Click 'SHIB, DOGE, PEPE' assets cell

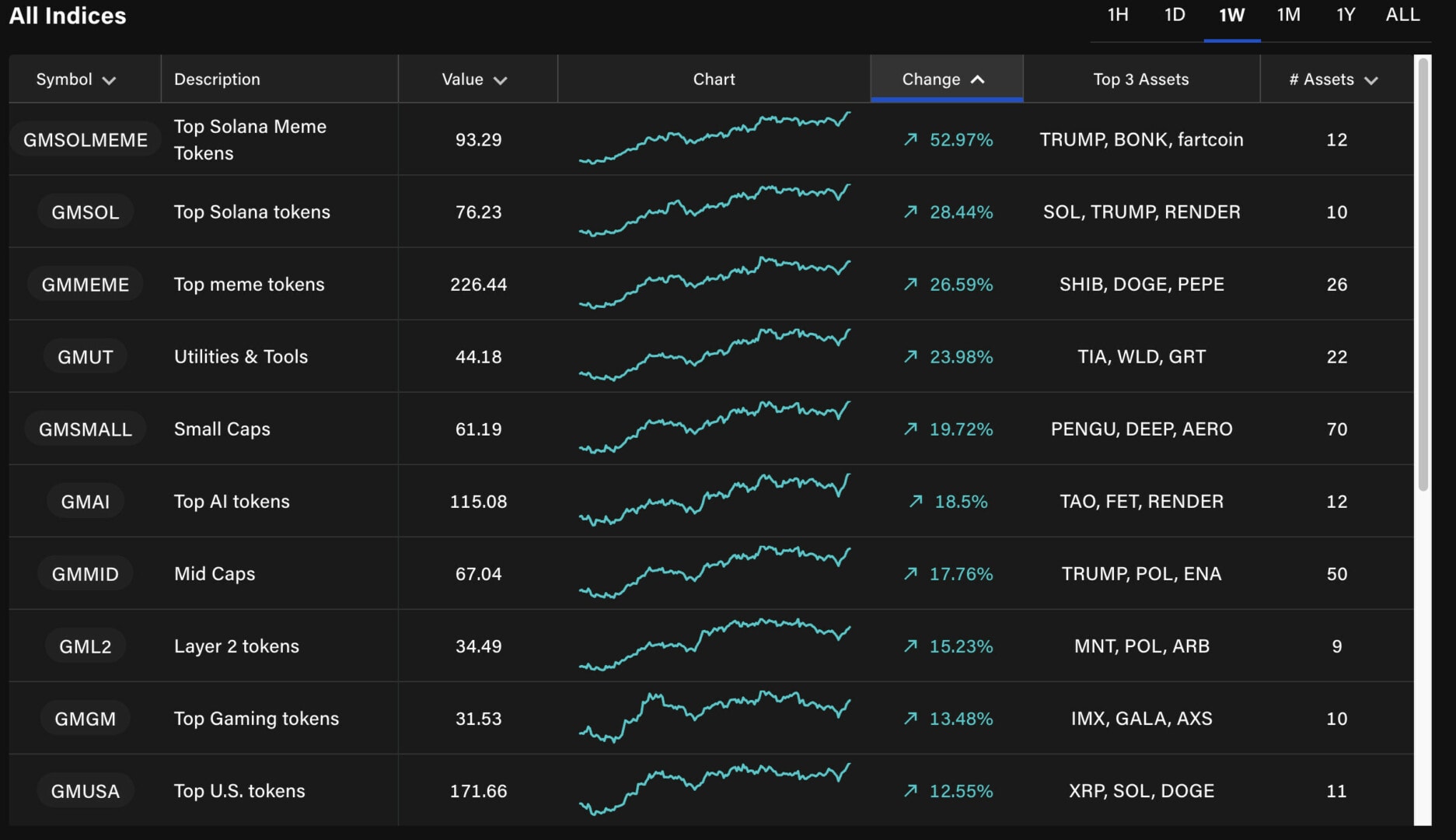pos(1141,285)
